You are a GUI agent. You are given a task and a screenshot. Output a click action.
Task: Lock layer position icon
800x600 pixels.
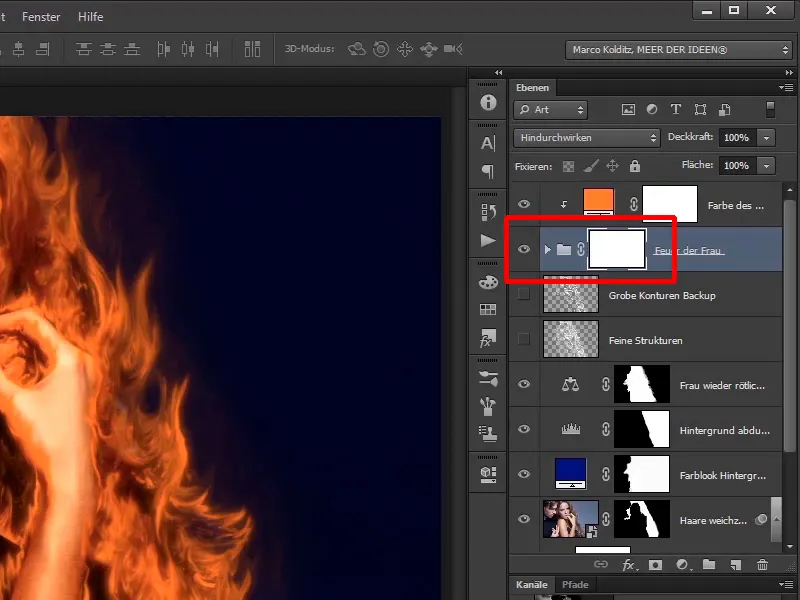coord(612,166)
